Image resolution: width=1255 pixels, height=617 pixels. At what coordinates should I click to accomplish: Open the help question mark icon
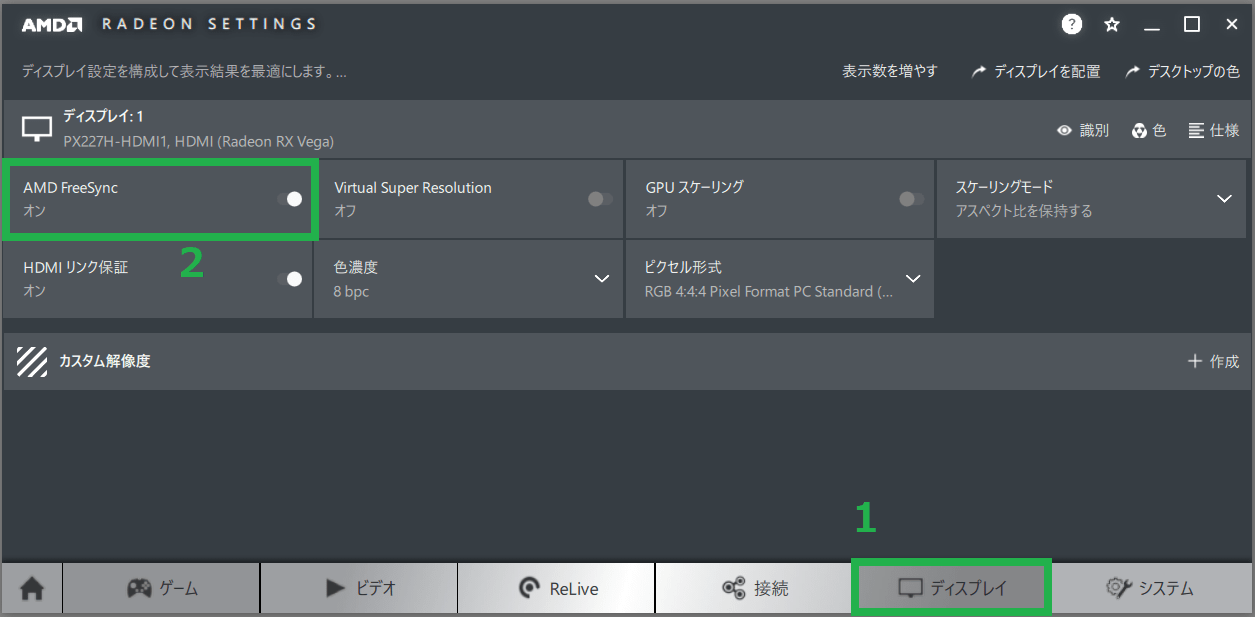[x=1072, y=25]
